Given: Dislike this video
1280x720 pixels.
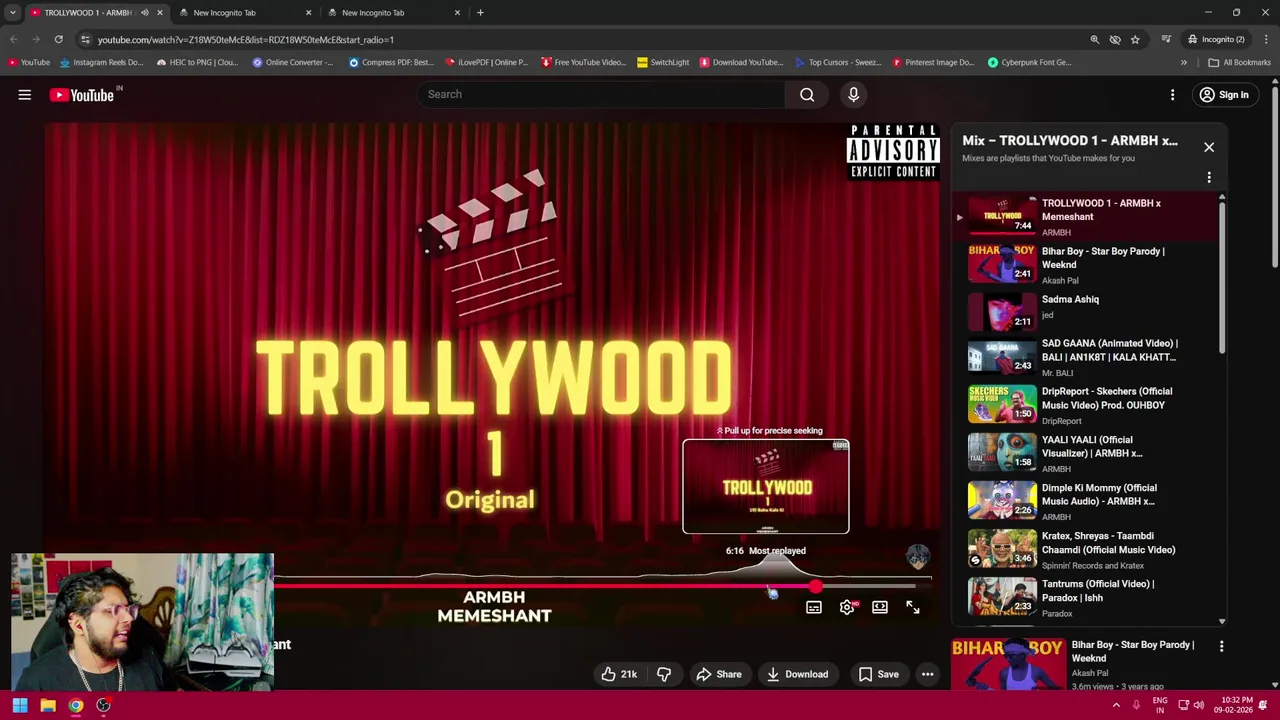Looking at the screenshot, I should coord(664,674).
